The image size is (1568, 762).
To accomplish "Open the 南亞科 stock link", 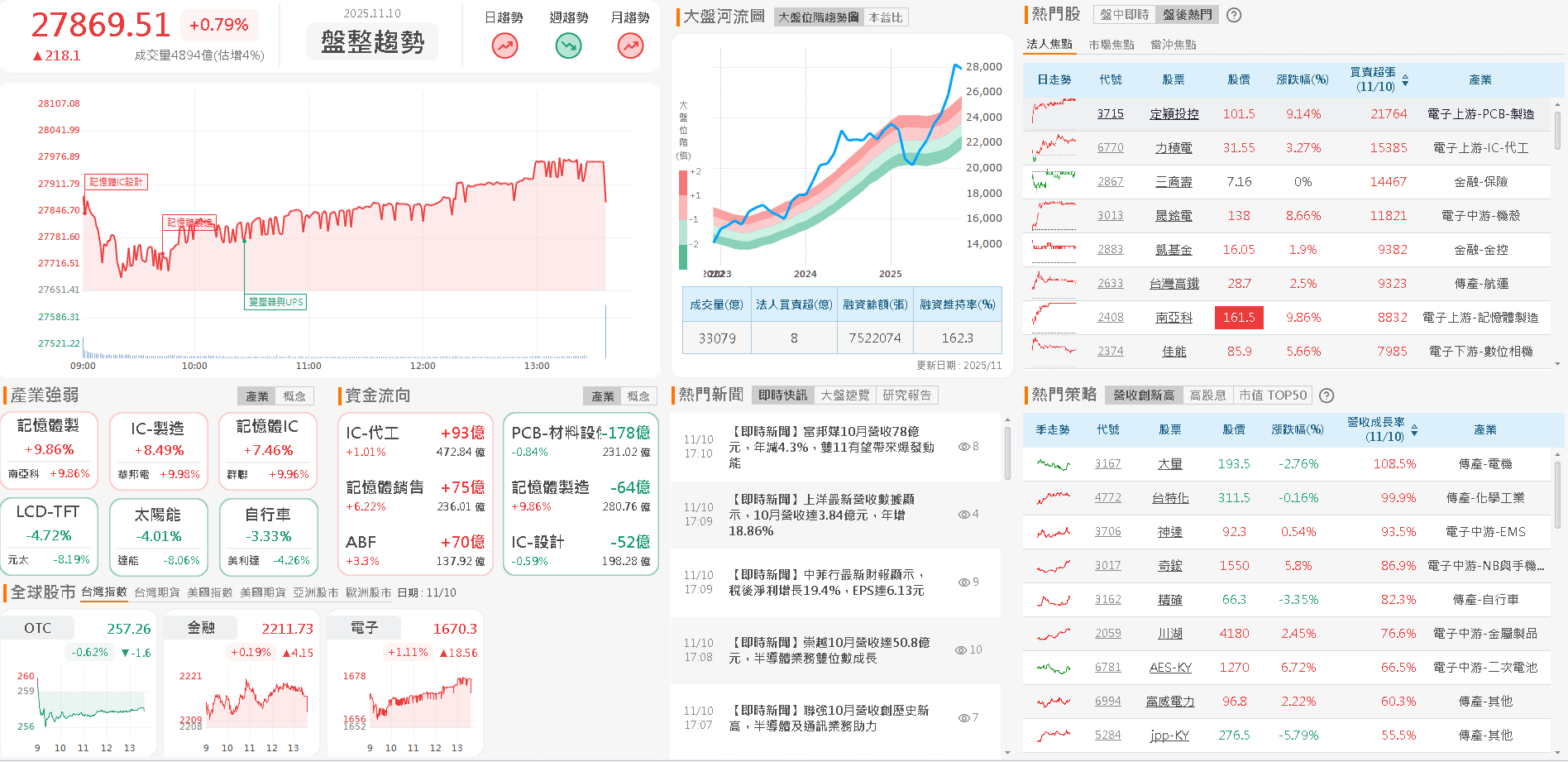I will [1174, 317].
